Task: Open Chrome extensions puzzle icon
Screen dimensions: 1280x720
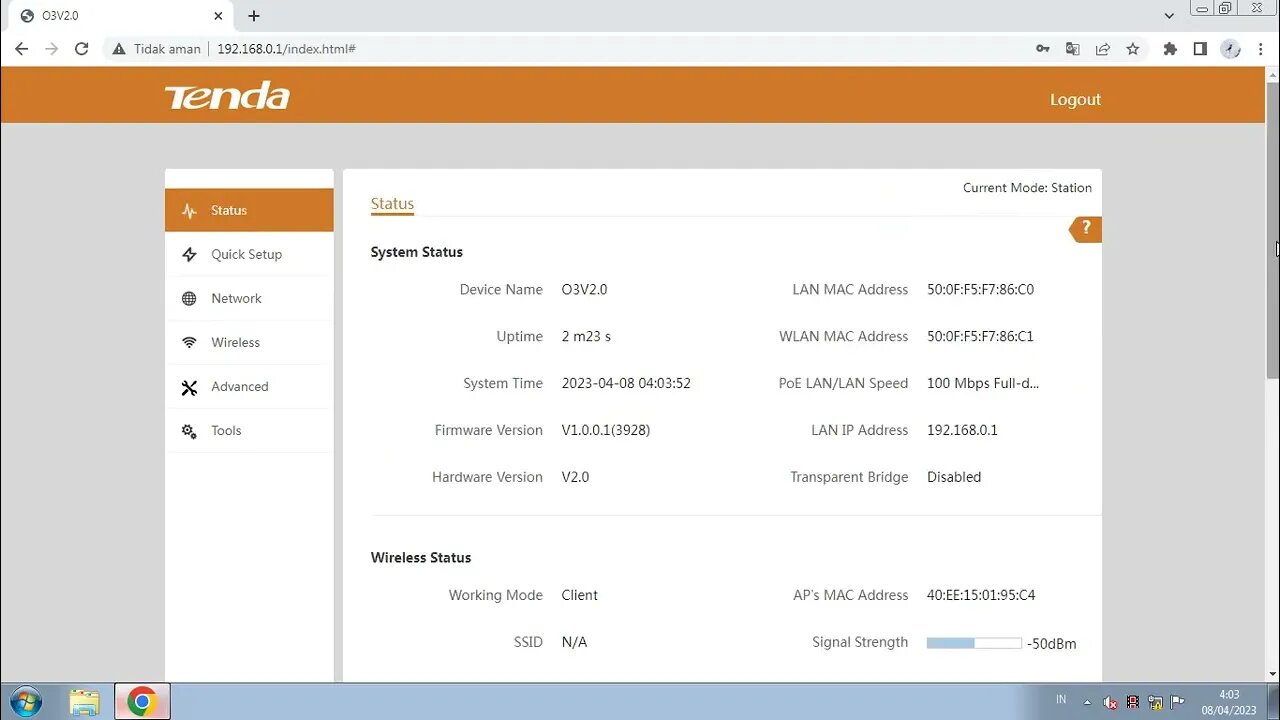Action: [1170, 48]
